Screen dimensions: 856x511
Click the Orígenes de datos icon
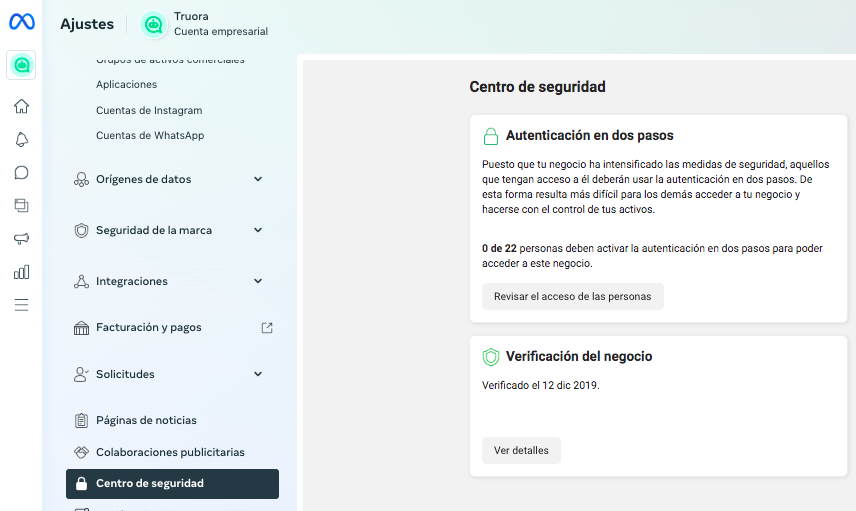(x=81, y=180)
